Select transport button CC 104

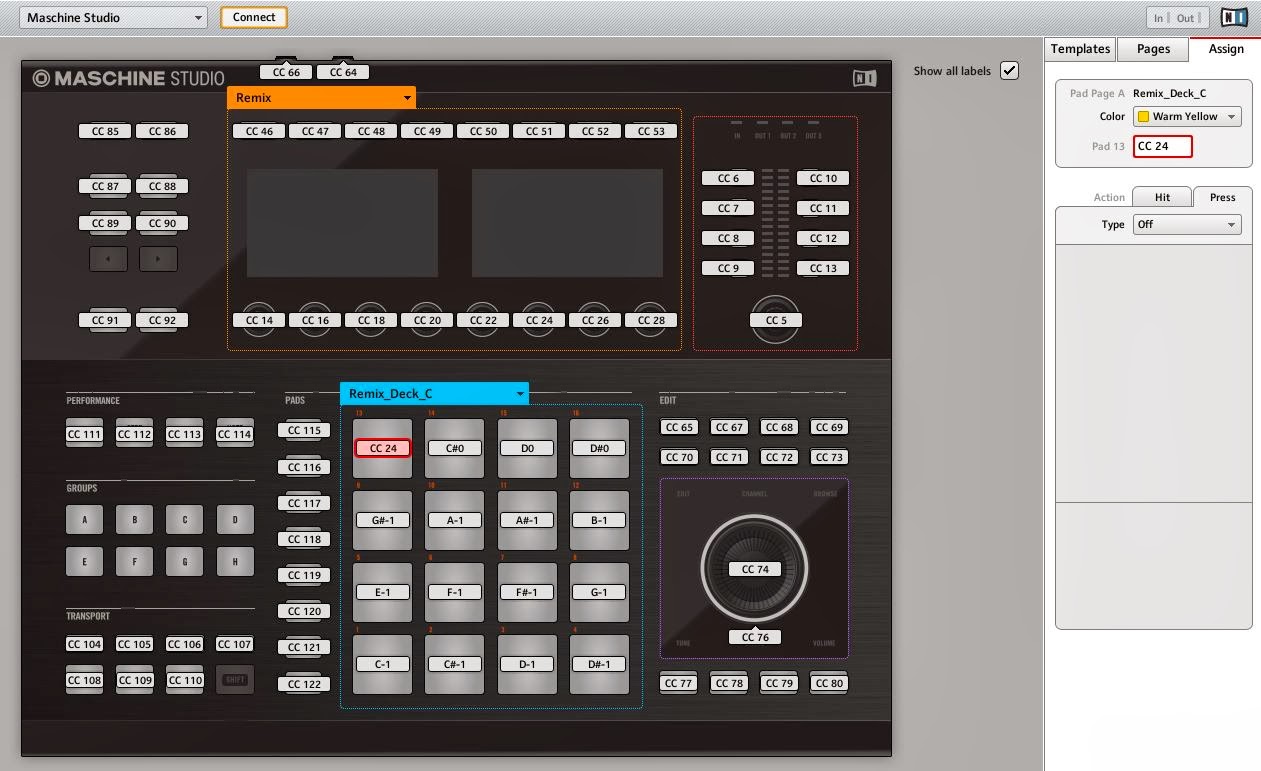click(x=85, y=644)
